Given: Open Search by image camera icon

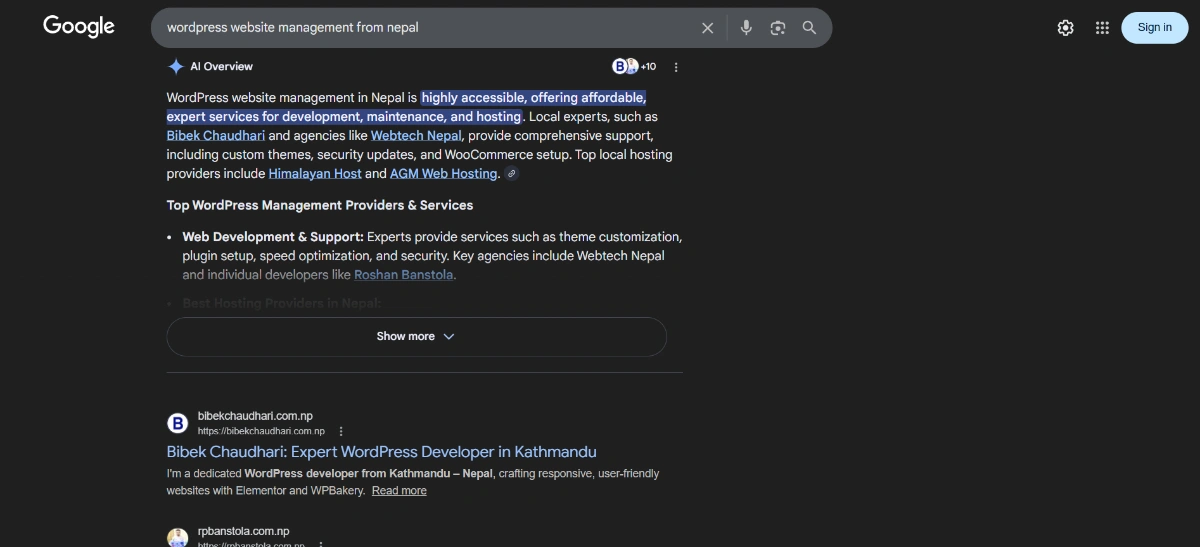Looking at the screenshot, I should (778, 28).
